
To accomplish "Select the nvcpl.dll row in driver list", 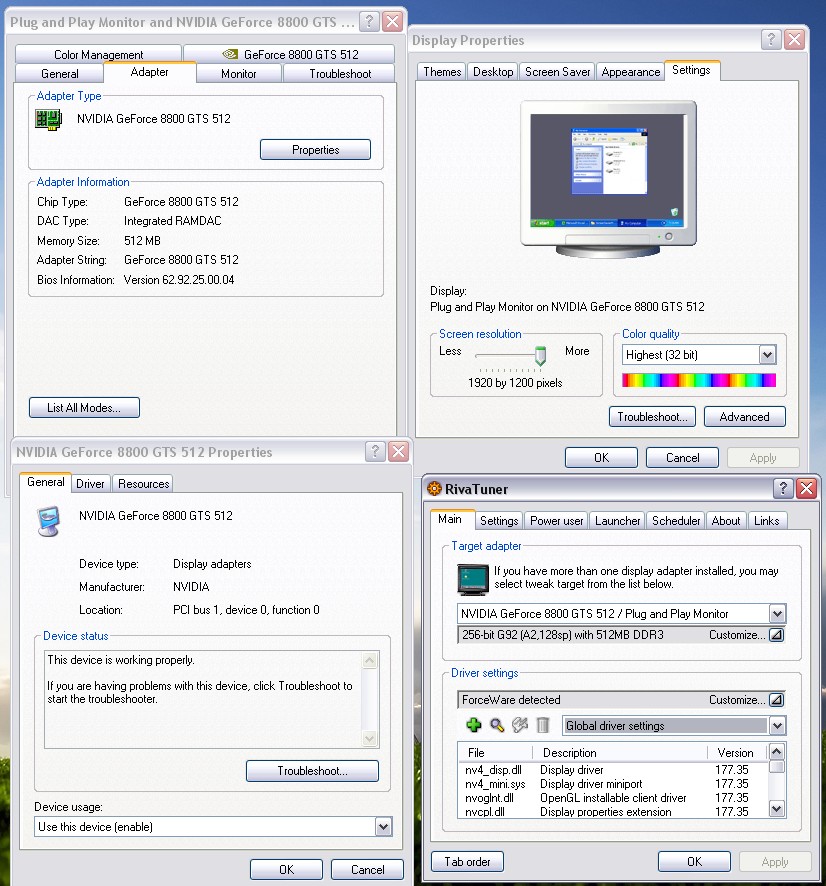I will point(613,812).
